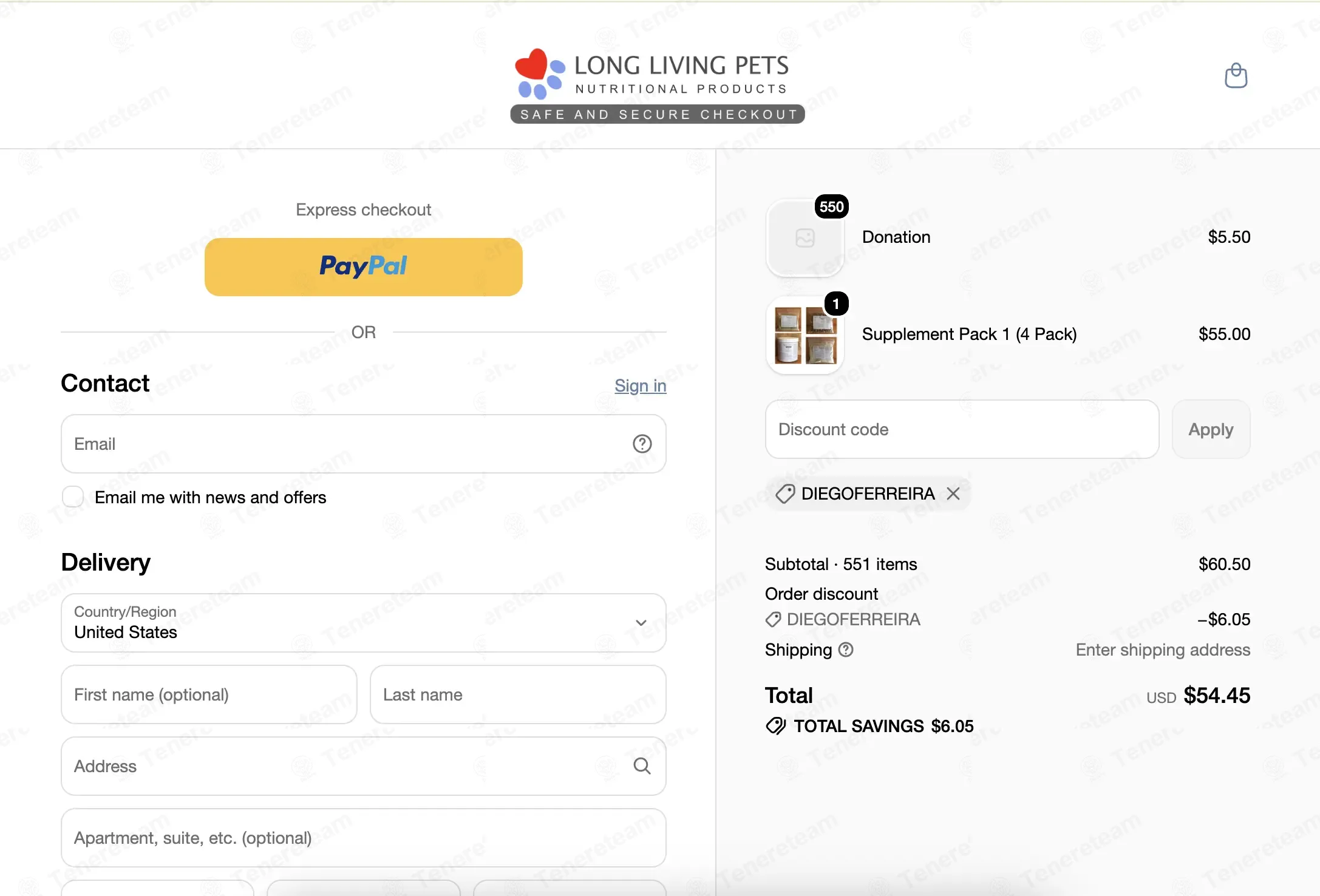
Task: Click the Donation item name
Action: (x=896, y=237)
